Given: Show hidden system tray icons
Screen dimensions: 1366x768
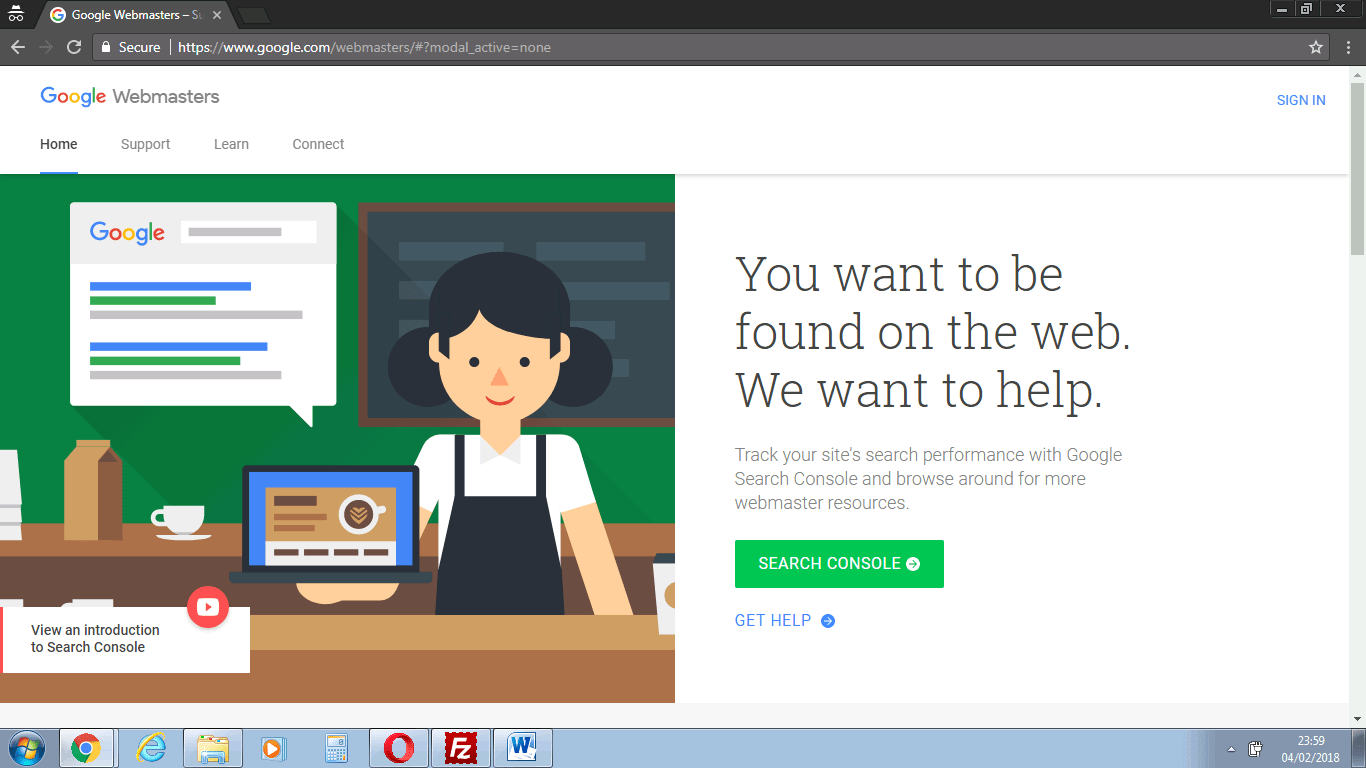Looking at the screenshot, I should tap(1230, 749).
